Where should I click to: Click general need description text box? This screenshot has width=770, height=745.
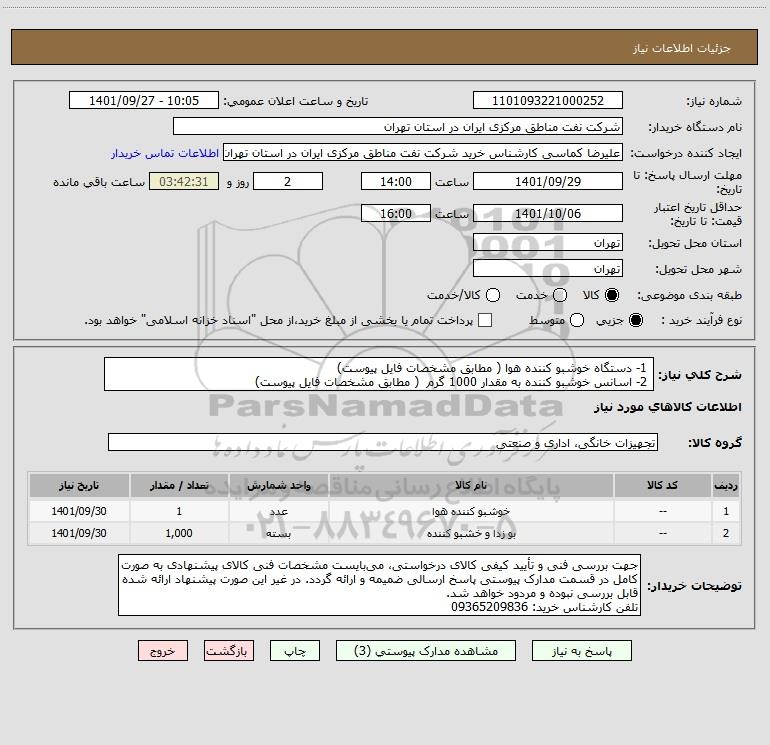pos(379,374)
